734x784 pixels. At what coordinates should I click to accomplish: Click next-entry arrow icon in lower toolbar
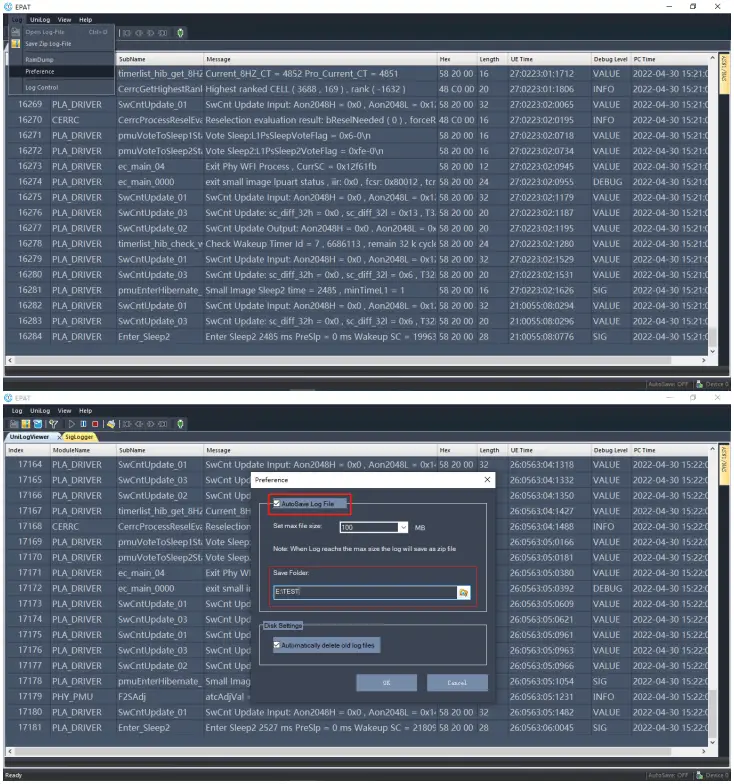click(x=150, y=424)
